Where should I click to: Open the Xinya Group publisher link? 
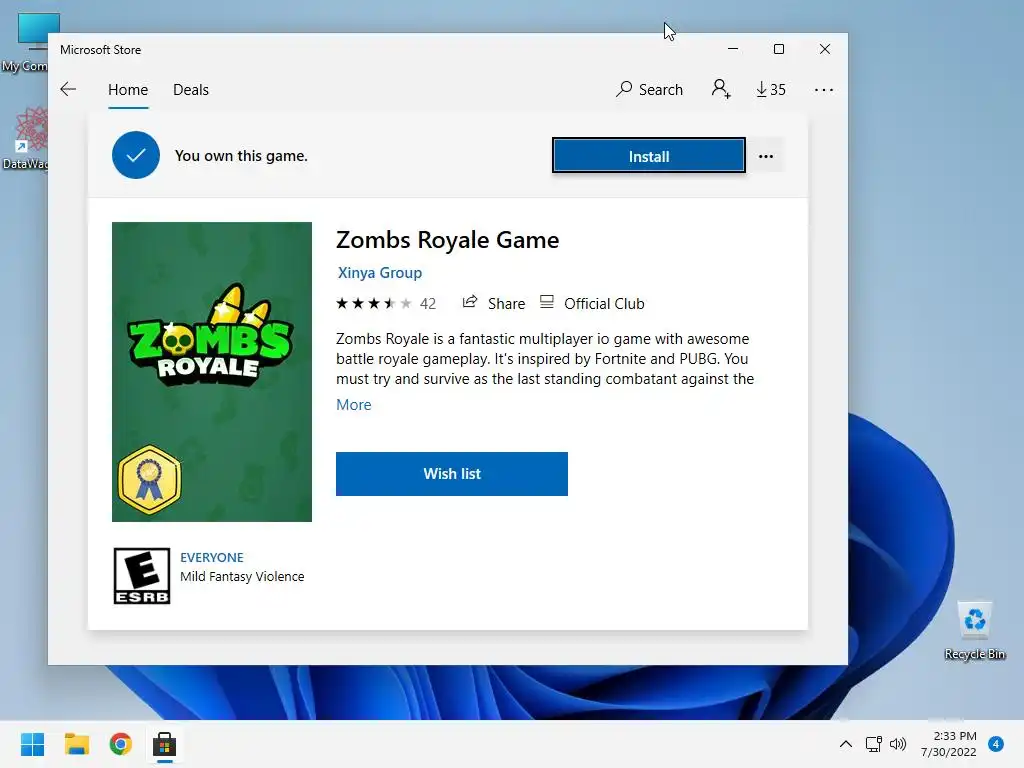pyautogui.click(x=379, y=272)
